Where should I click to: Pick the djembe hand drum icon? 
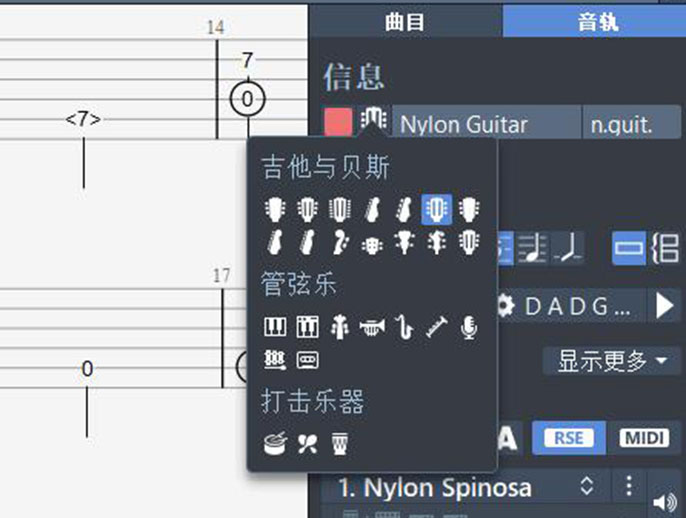pyautogui.click(x=340, y=444)
